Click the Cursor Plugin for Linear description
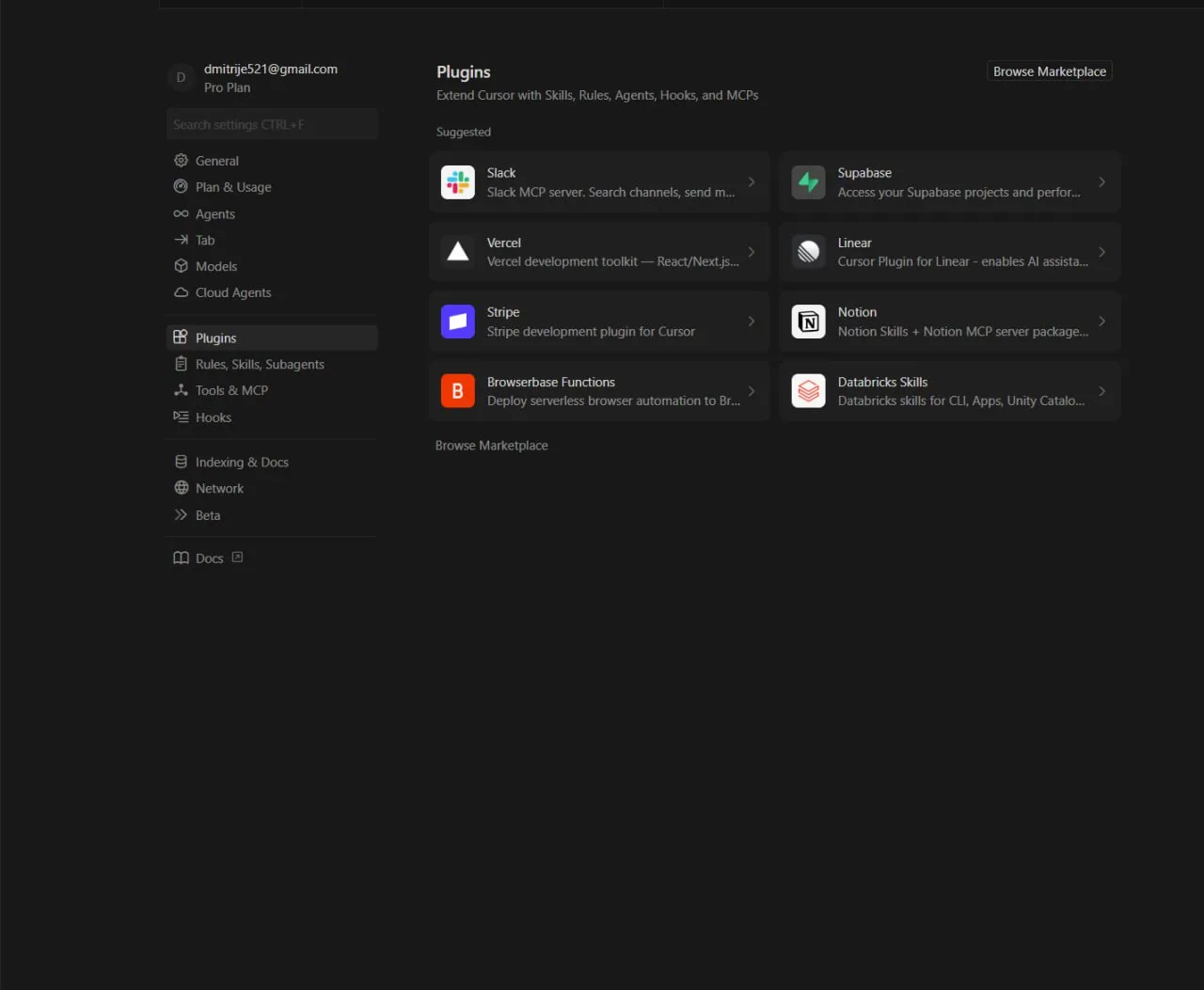The image size is (1204, 990). [963, 261]
